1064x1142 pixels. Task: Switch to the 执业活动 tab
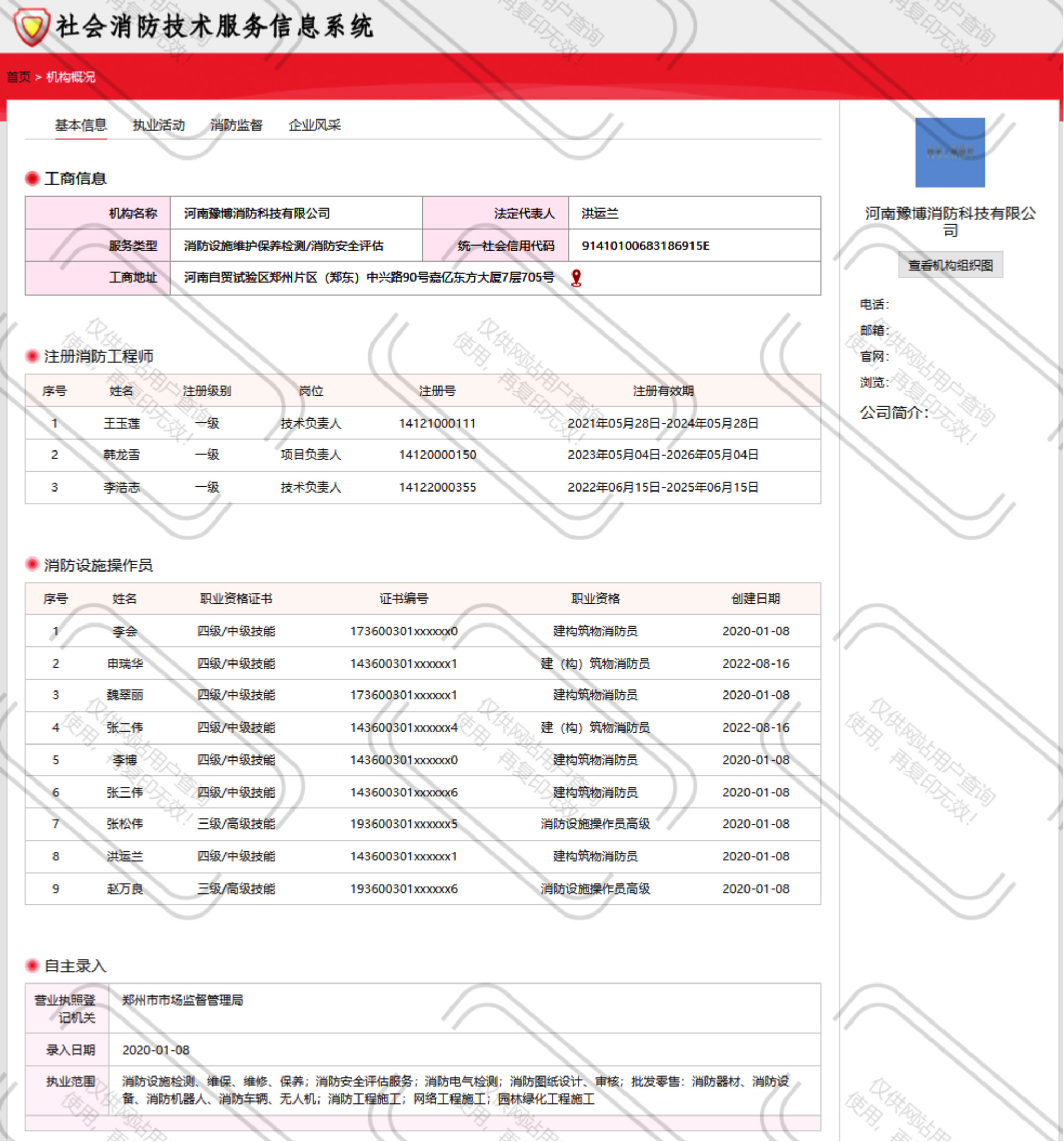coord(158,125)
